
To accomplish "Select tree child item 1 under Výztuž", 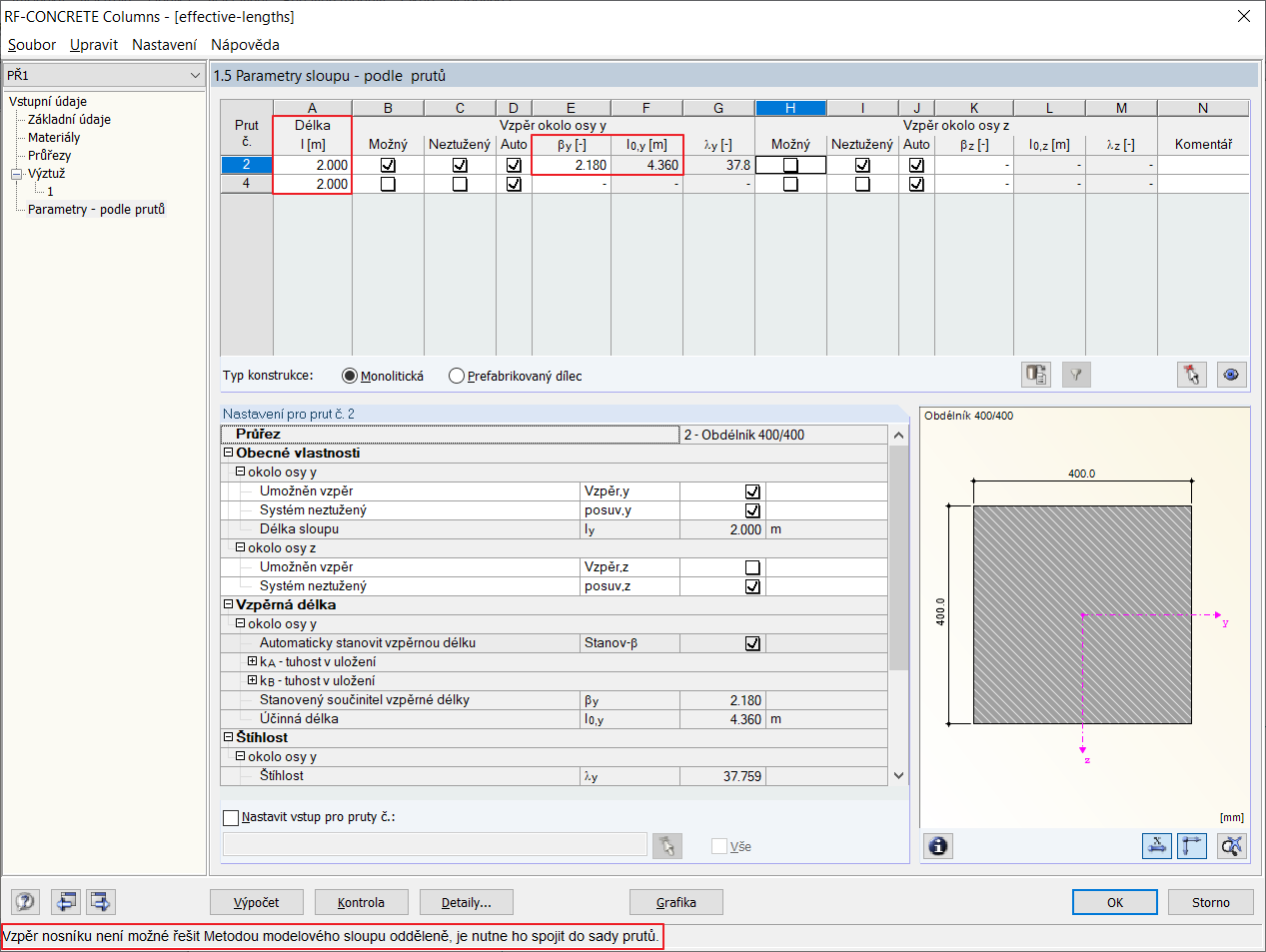I will coord(50,192).
